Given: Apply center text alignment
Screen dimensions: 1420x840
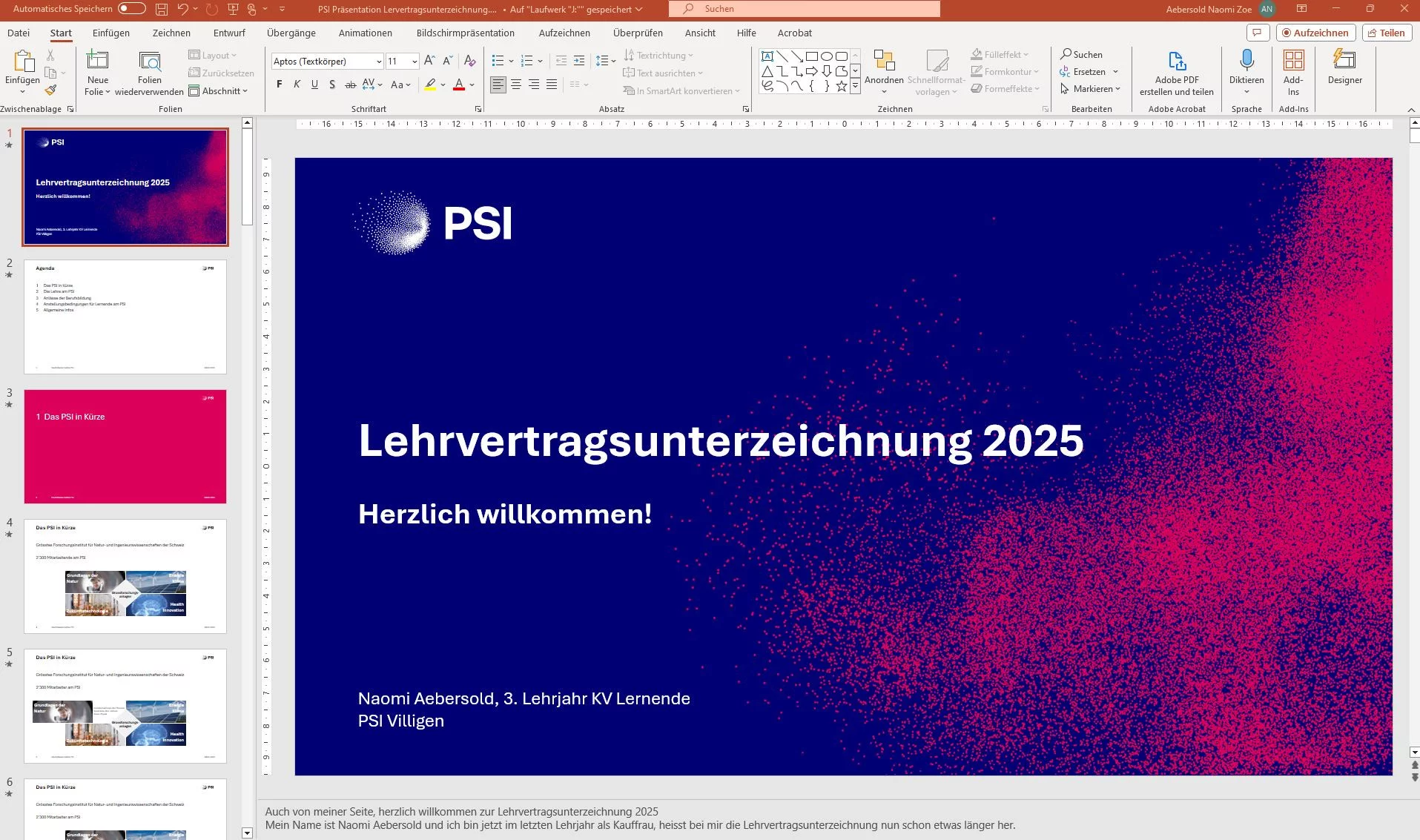Looking at the screenshot, I should tap(515, 85).
